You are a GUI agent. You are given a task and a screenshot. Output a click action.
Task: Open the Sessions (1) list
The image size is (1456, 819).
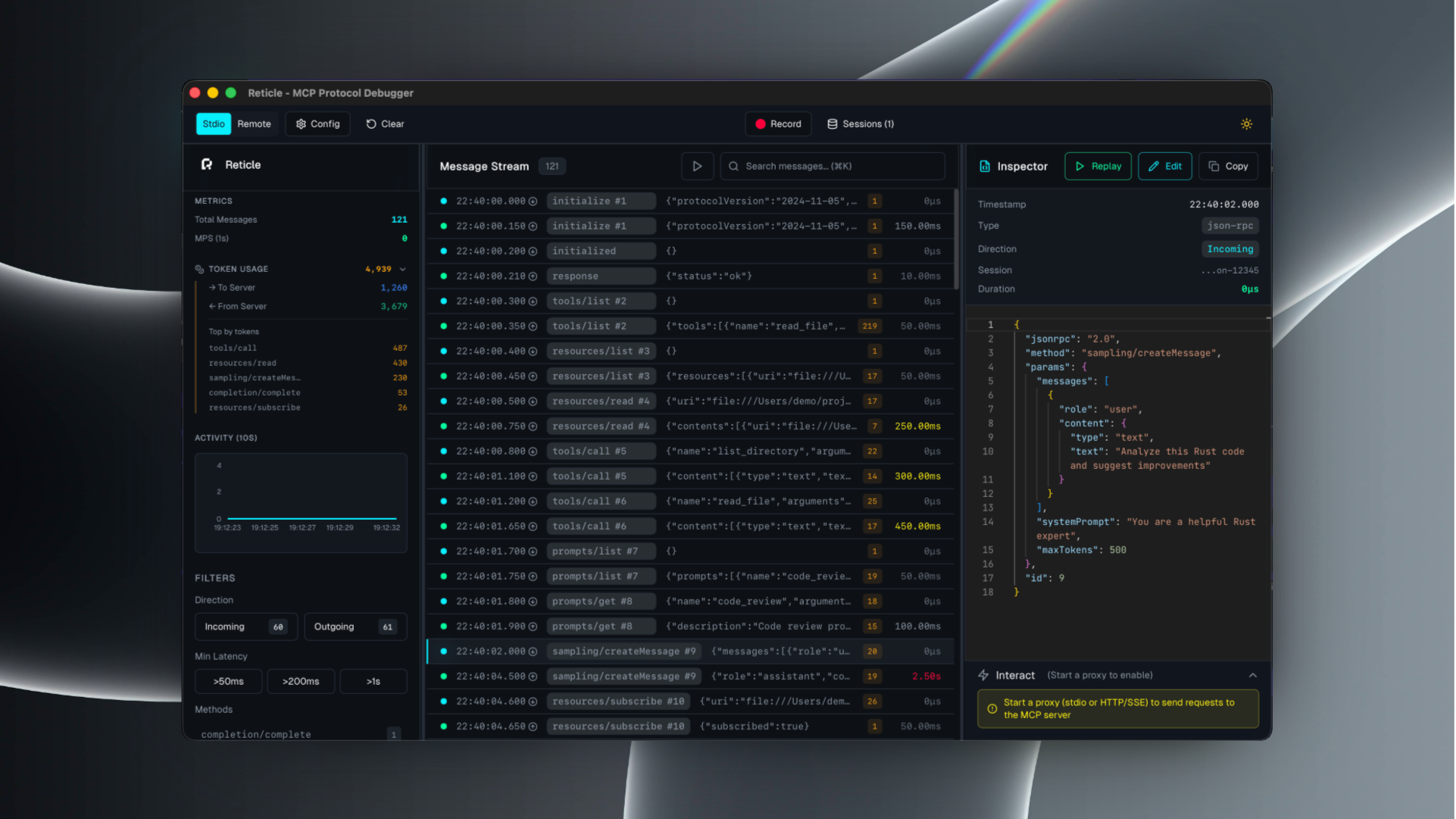pos(861,123)
